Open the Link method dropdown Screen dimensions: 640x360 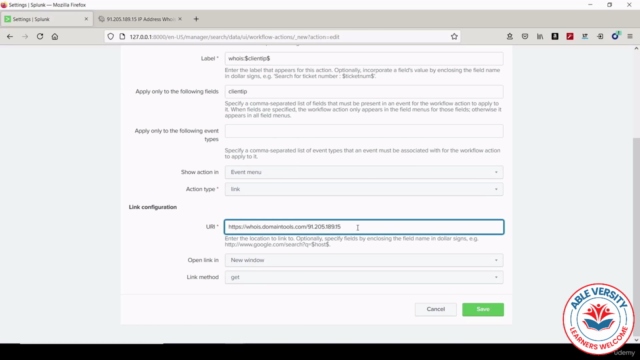tap(364, 277)
